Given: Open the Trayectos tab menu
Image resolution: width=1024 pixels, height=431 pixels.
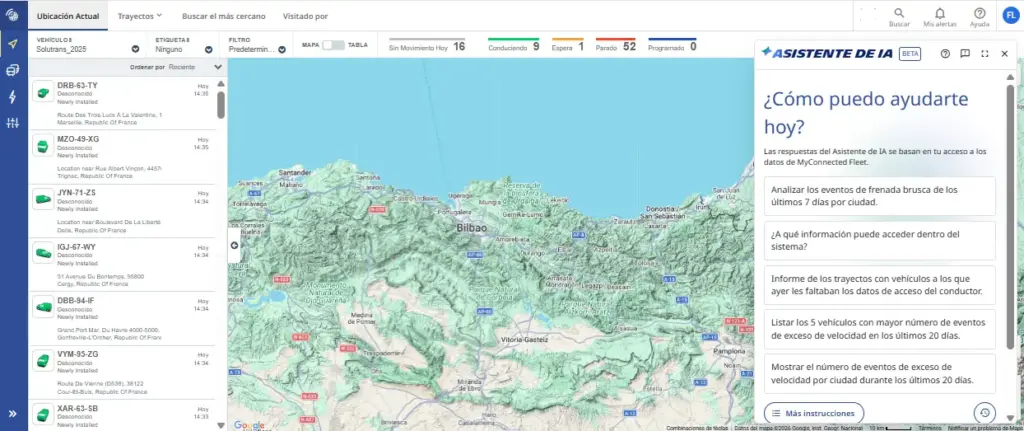Looking at the screenshot, I should [140, 16].
